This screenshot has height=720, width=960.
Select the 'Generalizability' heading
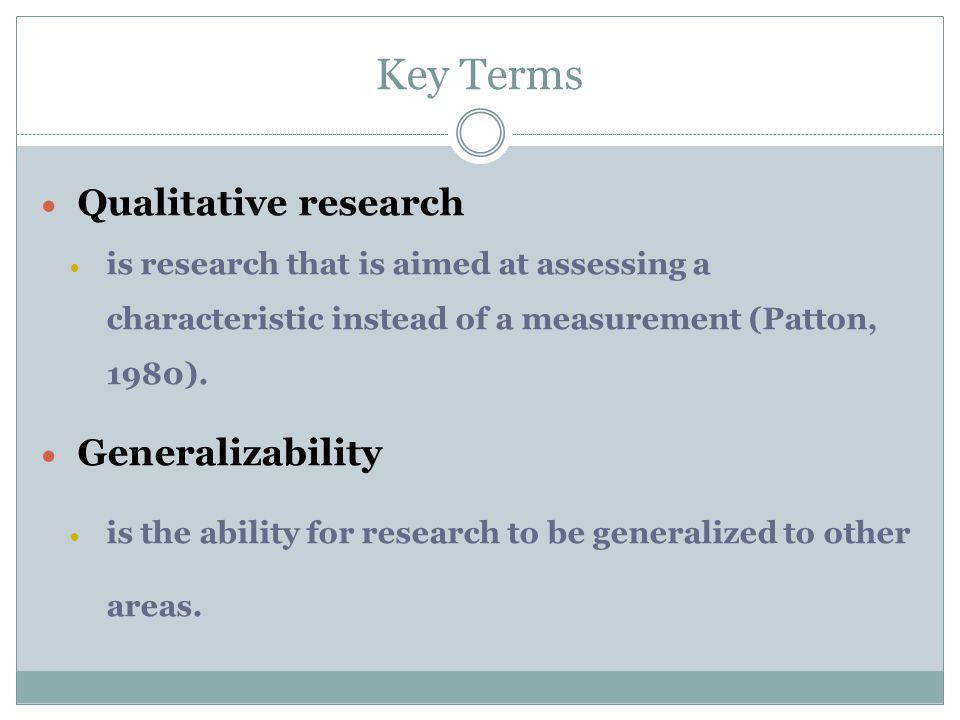(x=230, y=454)
